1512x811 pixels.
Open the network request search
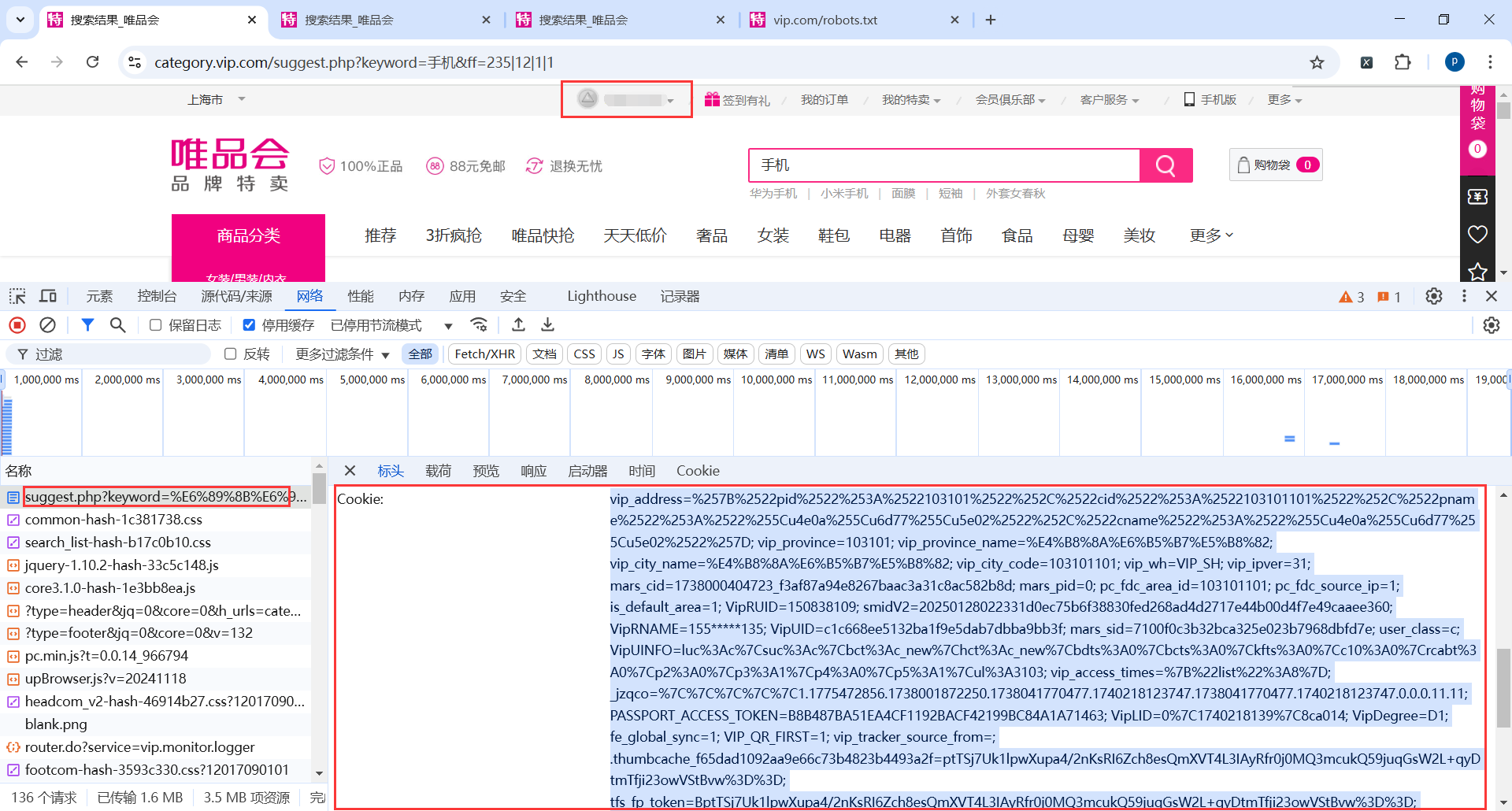117,324
